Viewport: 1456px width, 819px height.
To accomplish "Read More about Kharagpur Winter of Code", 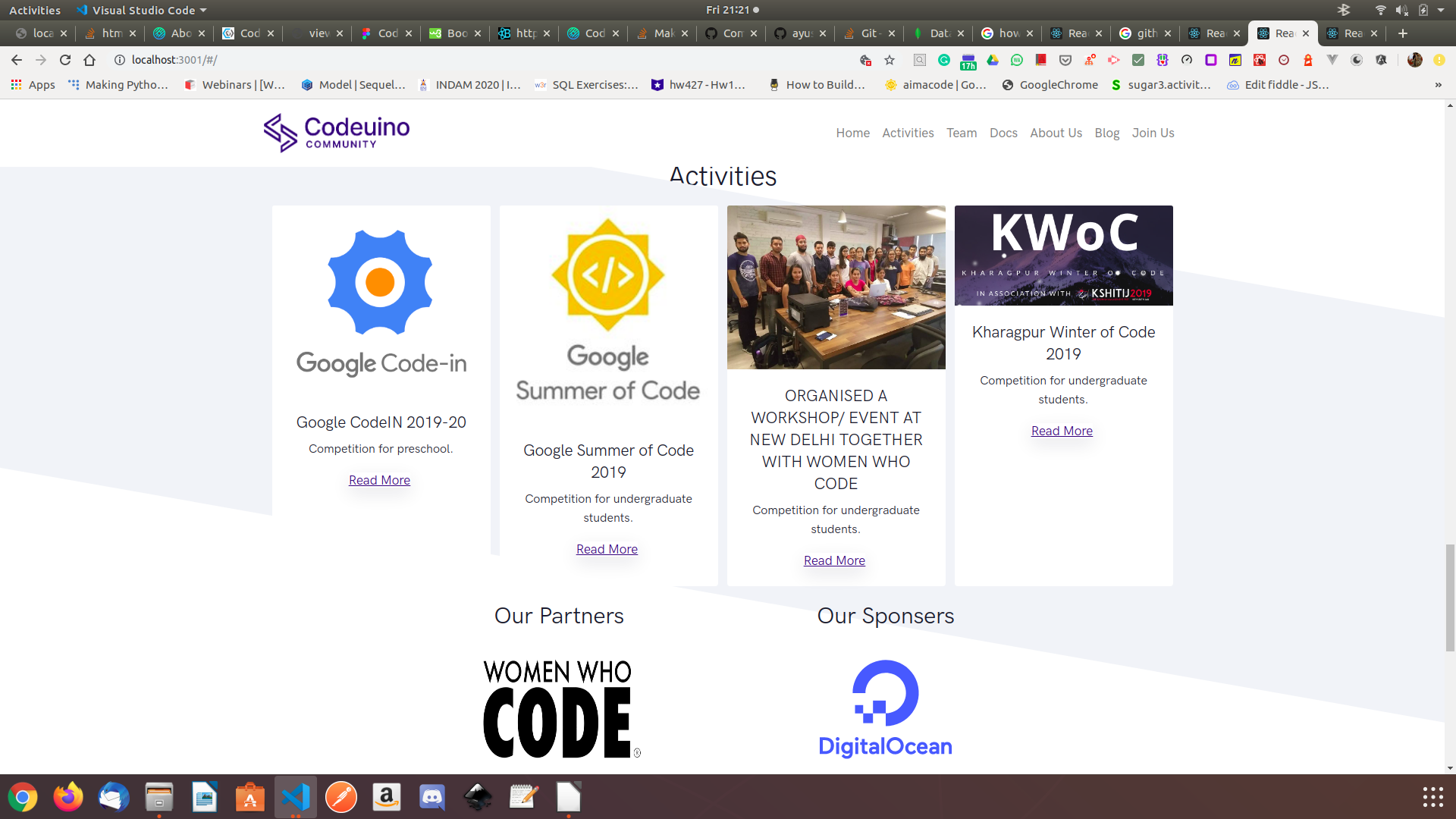I will (x=1062, y=431).
